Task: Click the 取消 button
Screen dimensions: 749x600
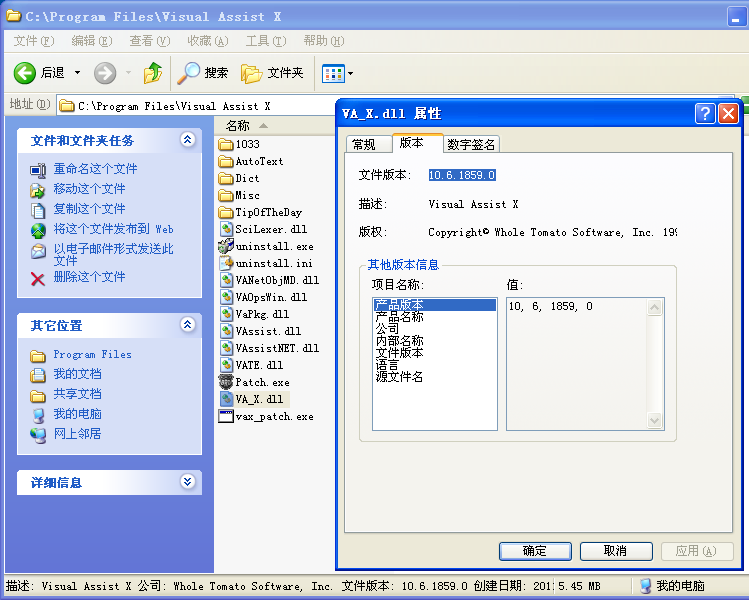Action: pos(616,551)
